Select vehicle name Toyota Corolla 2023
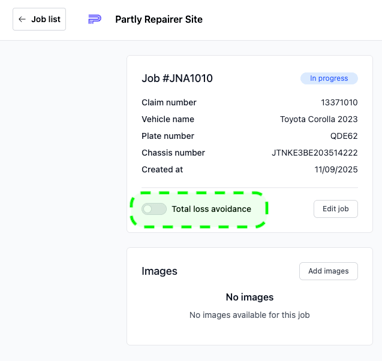 319,119
